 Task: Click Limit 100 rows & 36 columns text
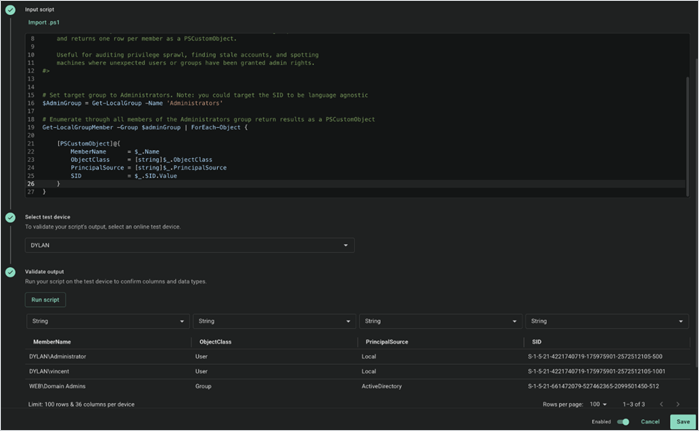point(81,404)
